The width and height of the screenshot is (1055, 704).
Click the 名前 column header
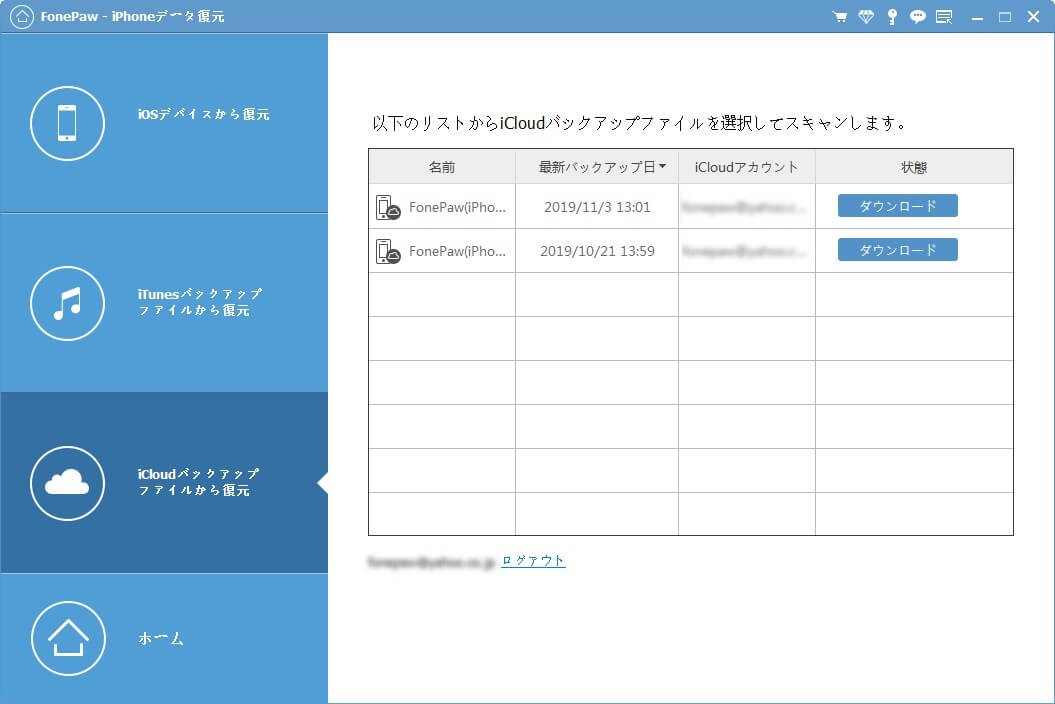[x=442, y=167]
